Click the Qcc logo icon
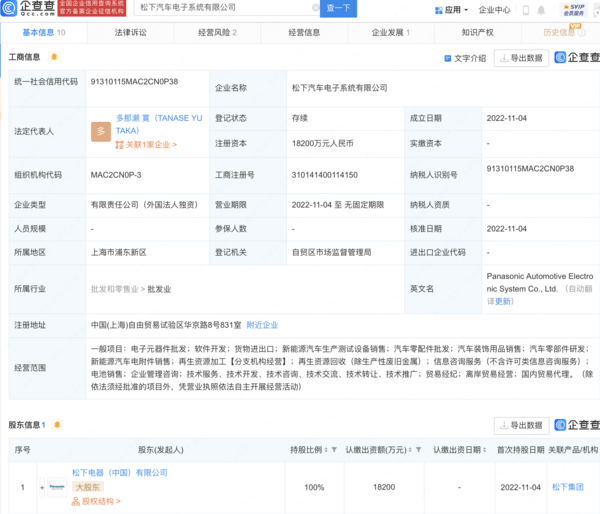Screen dimensions: 600x514 pyautogui.click(x=8, y=8)
